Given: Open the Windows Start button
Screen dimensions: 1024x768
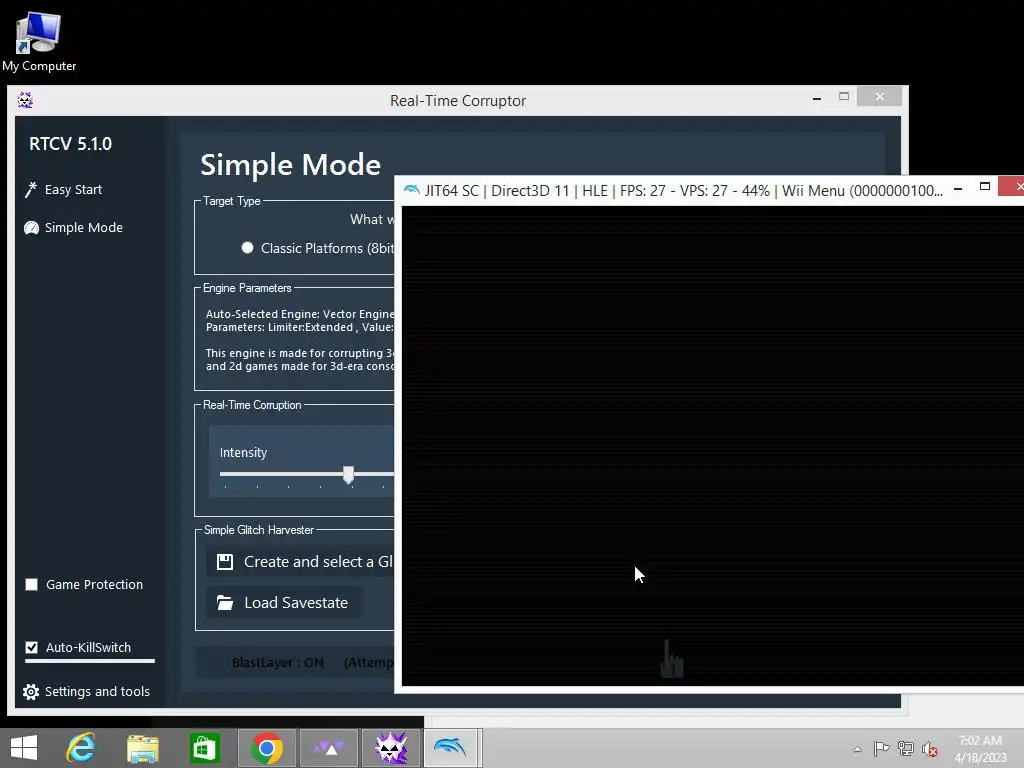Looking at the screenshot, I should pyautogui.click(x=24, y=748).
